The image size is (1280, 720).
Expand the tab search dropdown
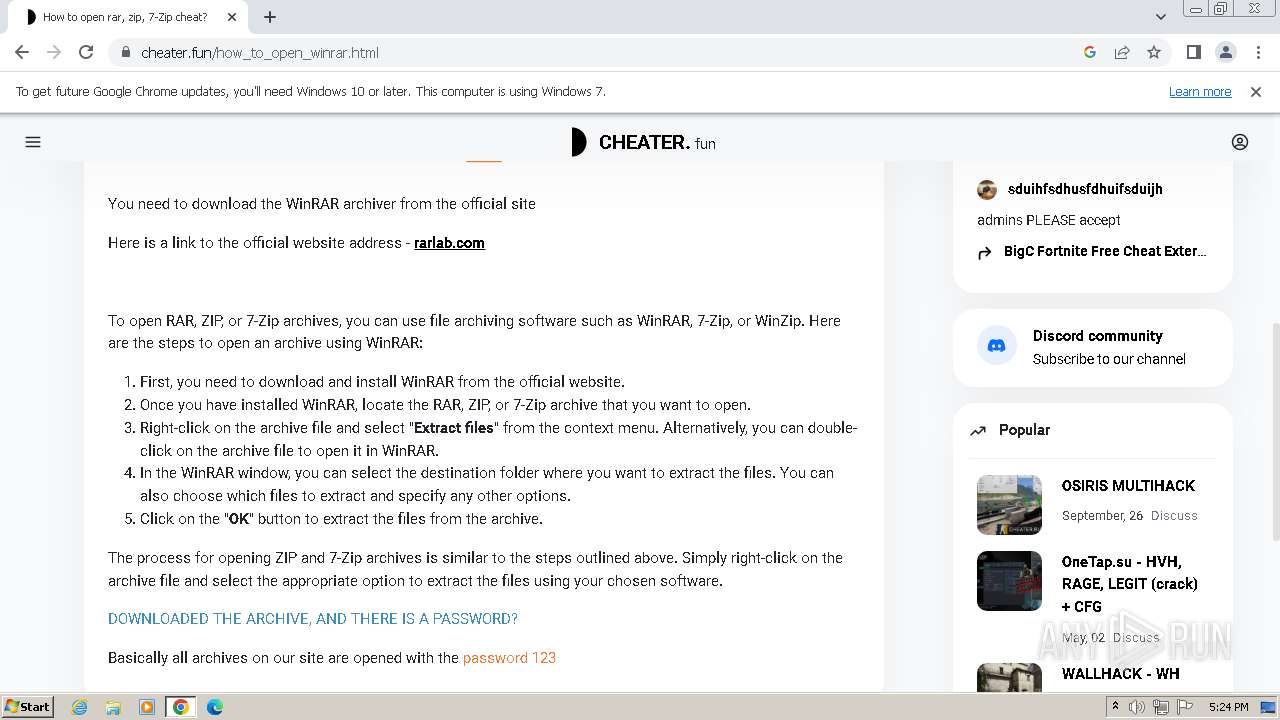coord(1160,17)
